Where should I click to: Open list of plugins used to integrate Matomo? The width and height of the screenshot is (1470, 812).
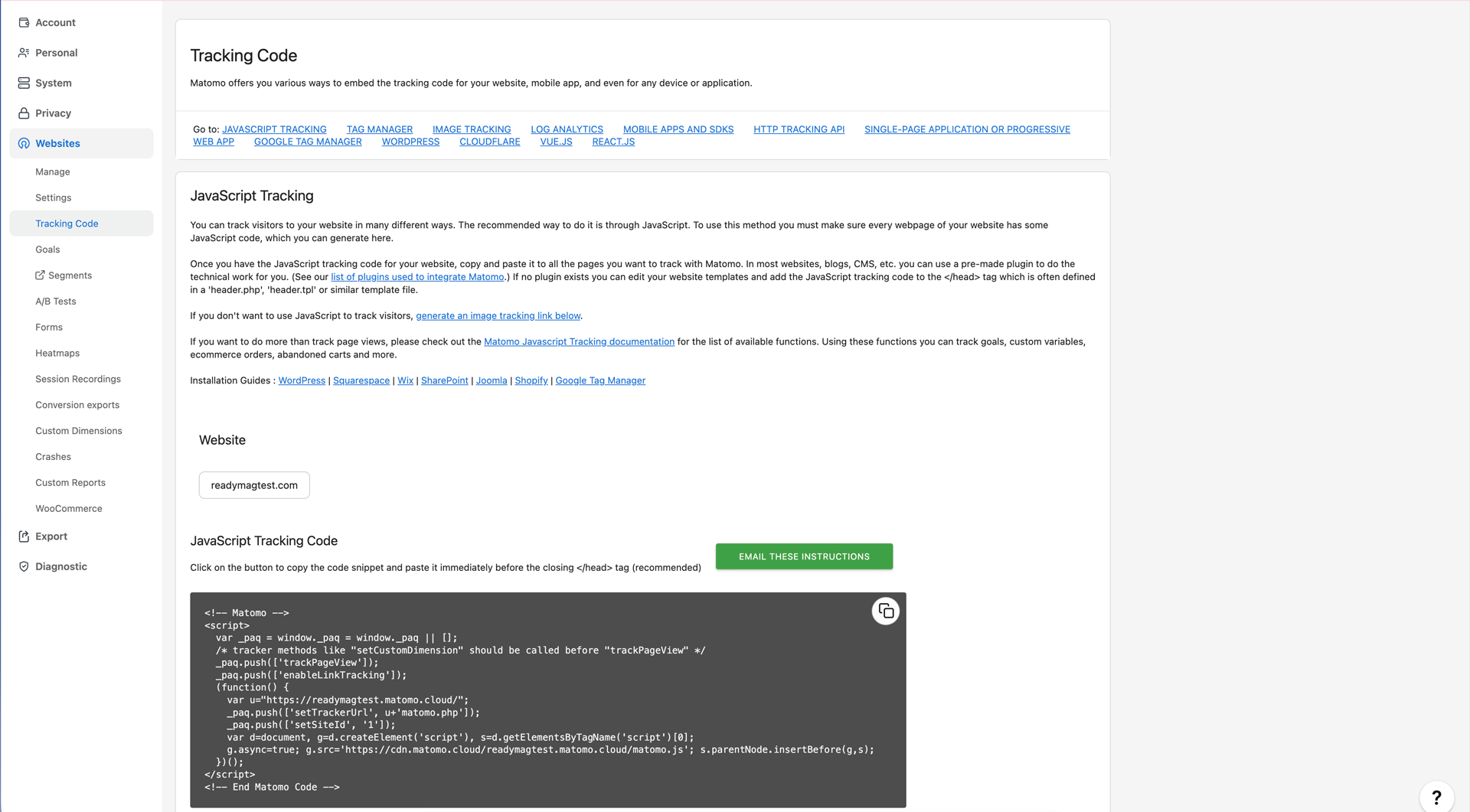click(417, 277)
